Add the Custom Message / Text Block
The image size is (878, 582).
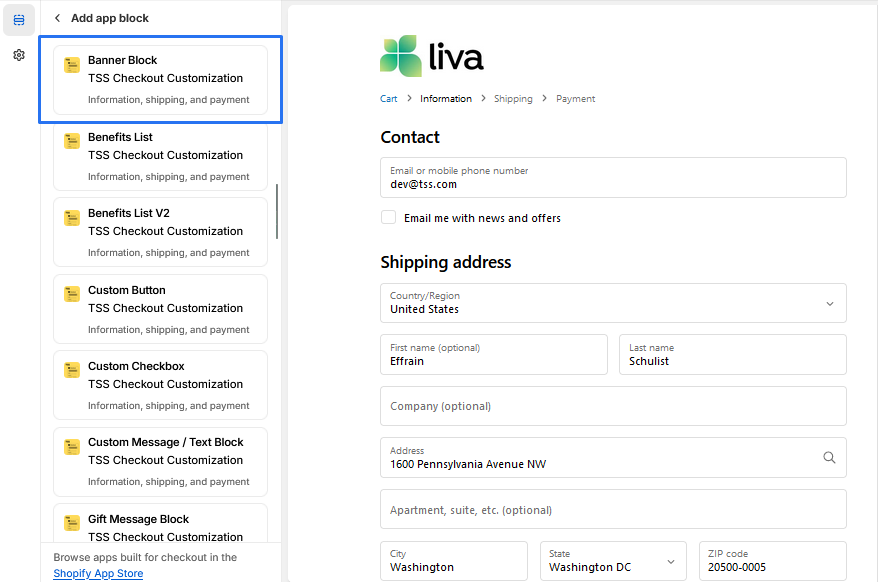click(160, 460)
